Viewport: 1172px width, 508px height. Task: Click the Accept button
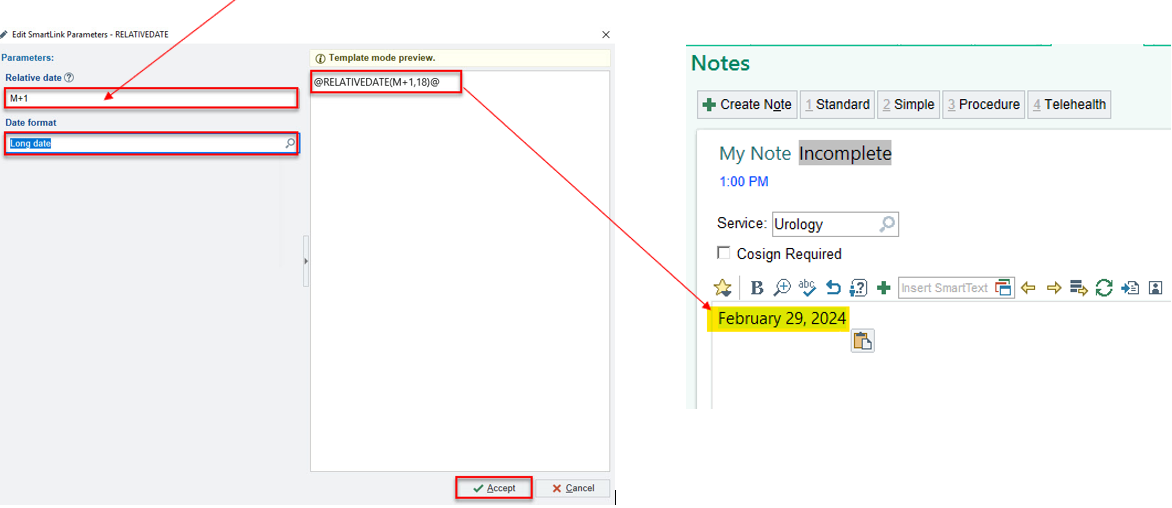tap(494, 488)
